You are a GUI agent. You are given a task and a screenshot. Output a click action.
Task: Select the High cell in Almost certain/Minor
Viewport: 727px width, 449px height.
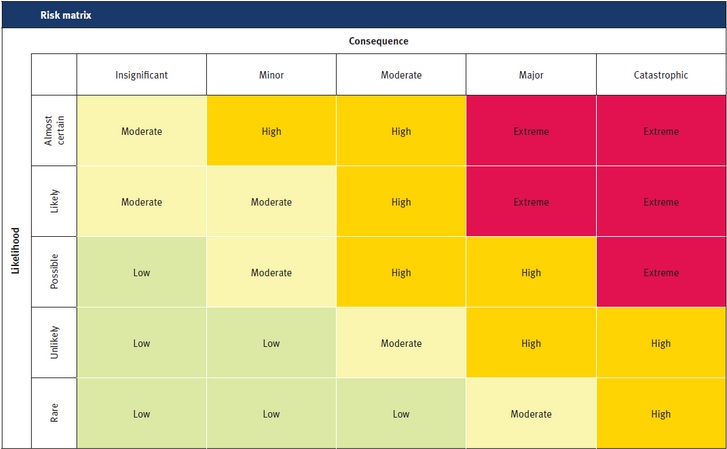(271, 131)
